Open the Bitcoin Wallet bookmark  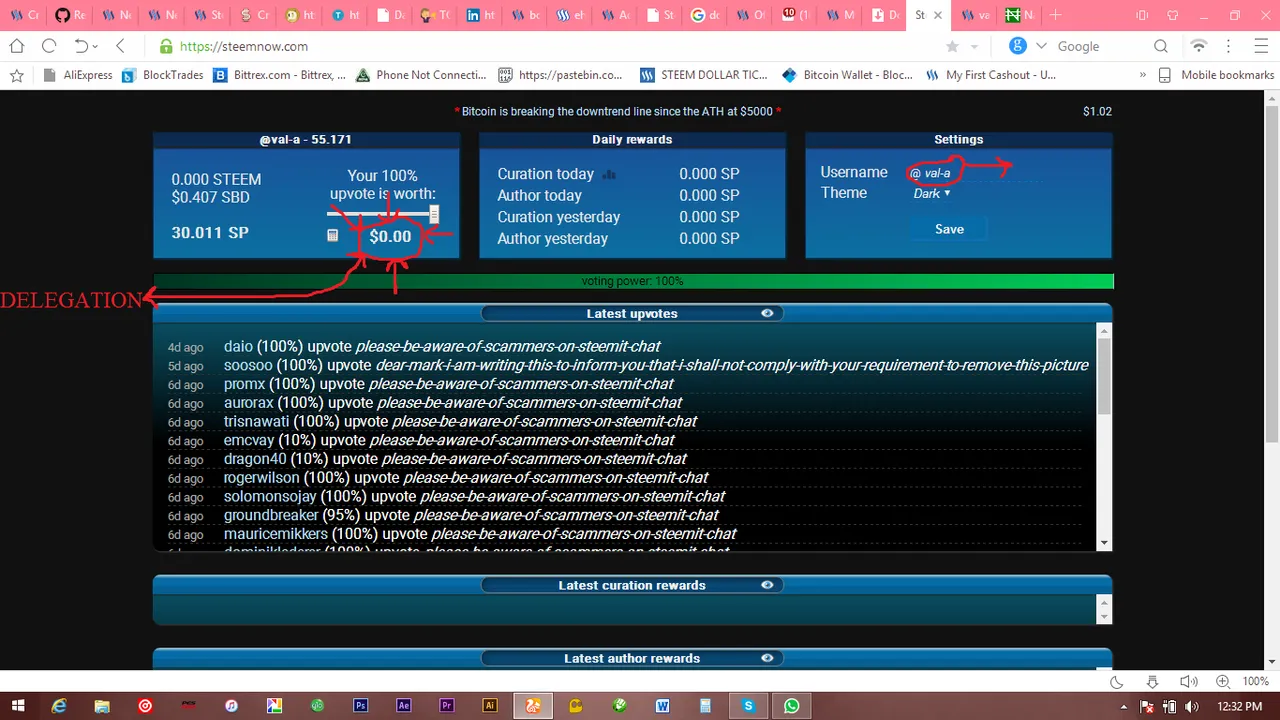850,75
